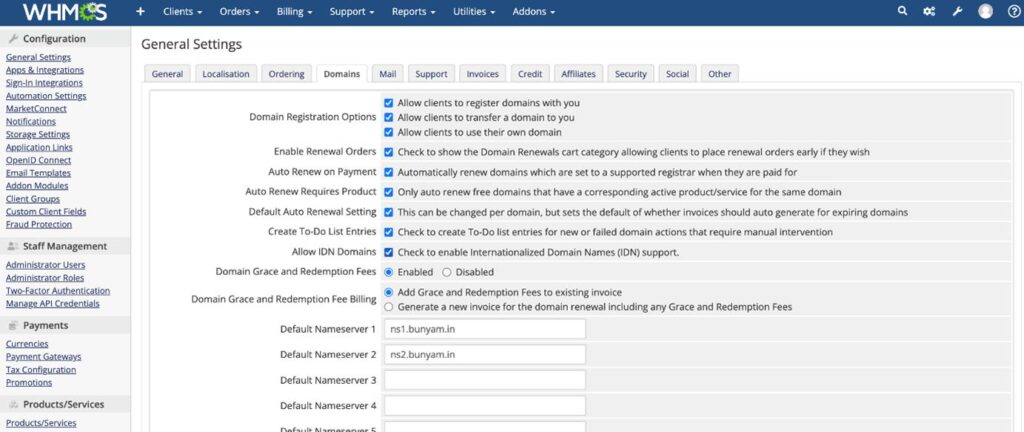Click the user avatar icon
This screenshot has width=1024, height=432.
coord(985,12)
